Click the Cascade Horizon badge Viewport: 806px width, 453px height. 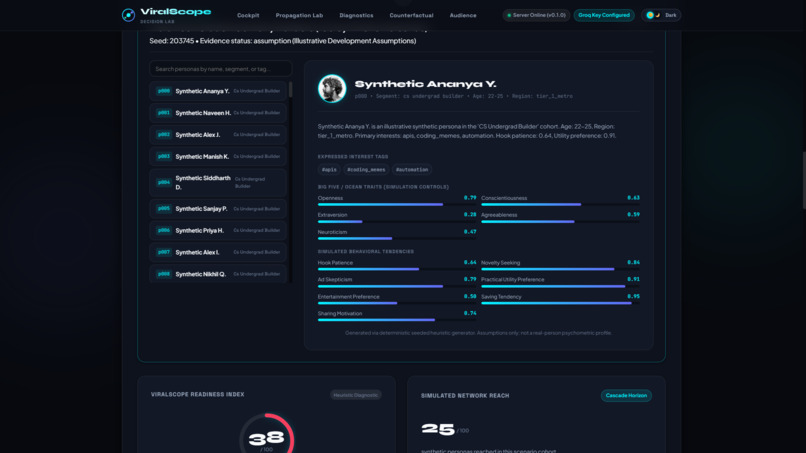pyautogui.click(x=626, y=395)
